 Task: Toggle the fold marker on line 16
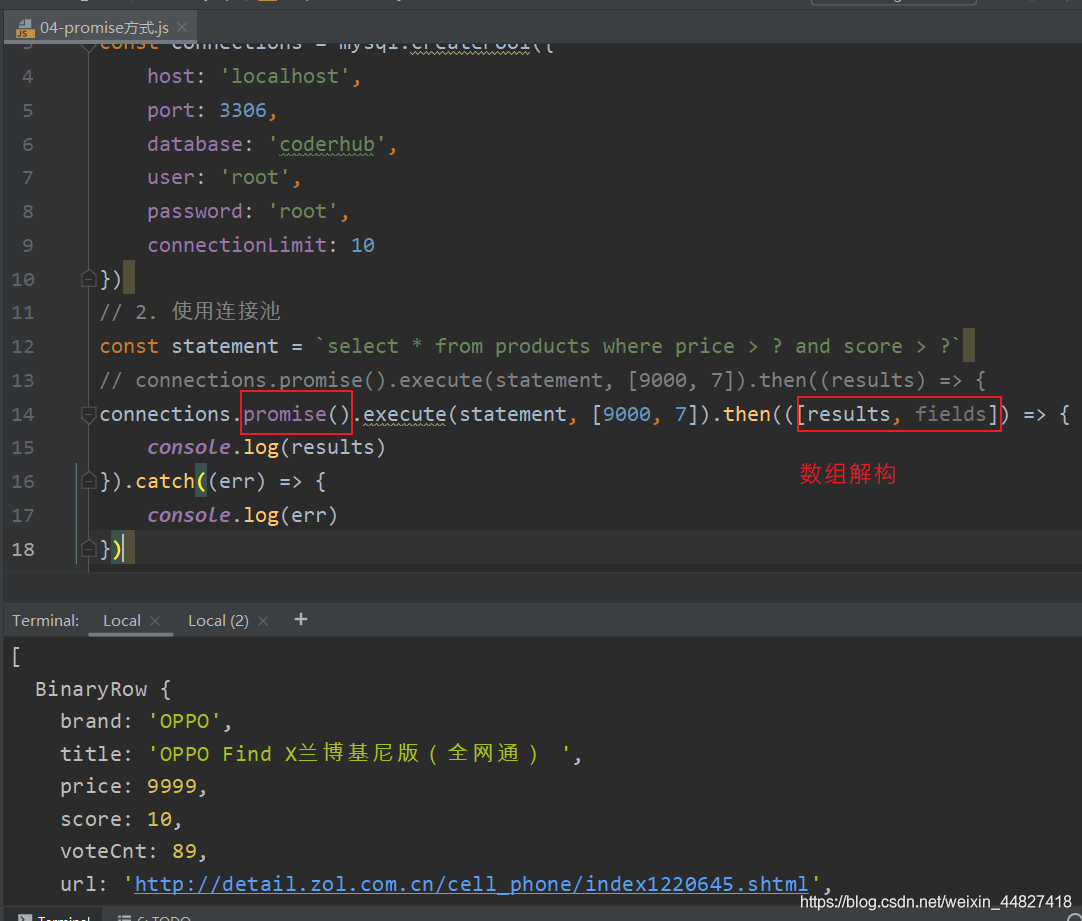pos(88,481)
